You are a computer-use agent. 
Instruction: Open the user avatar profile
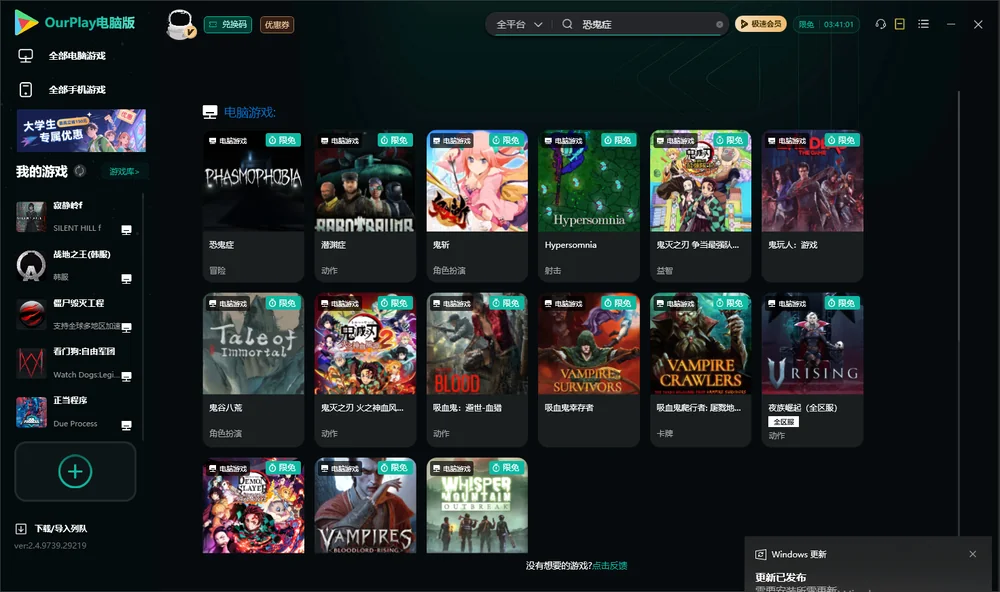pos(180,25)
